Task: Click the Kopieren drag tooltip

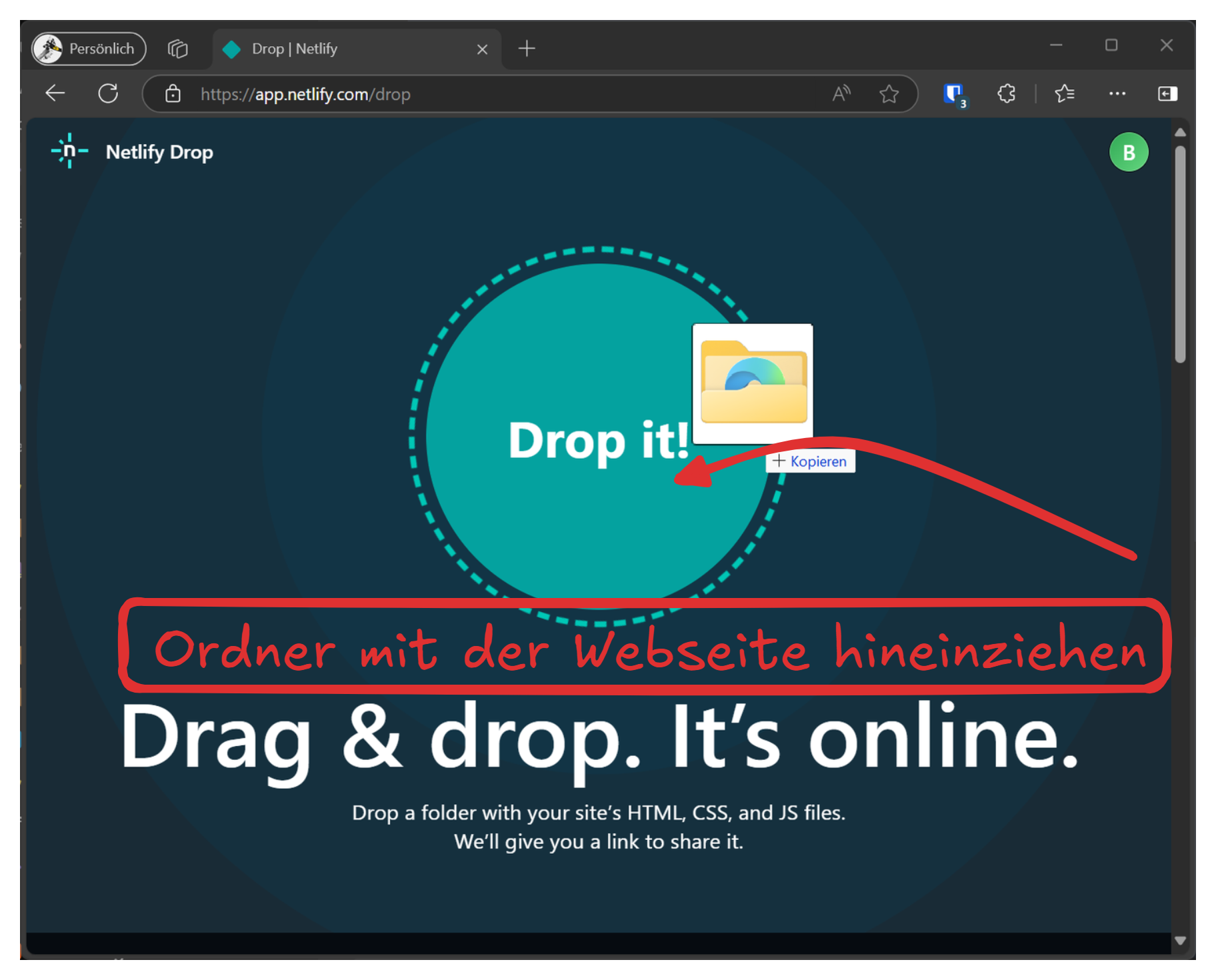Action: point(810,461)
